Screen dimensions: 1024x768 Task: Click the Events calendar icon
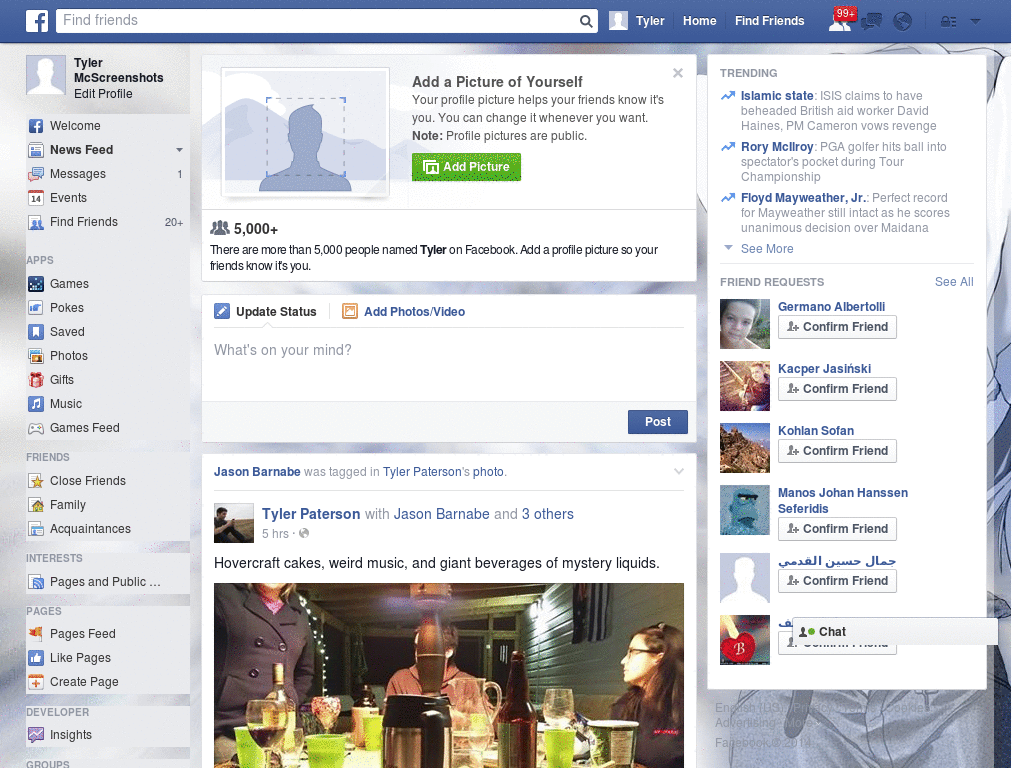point(36,198)
